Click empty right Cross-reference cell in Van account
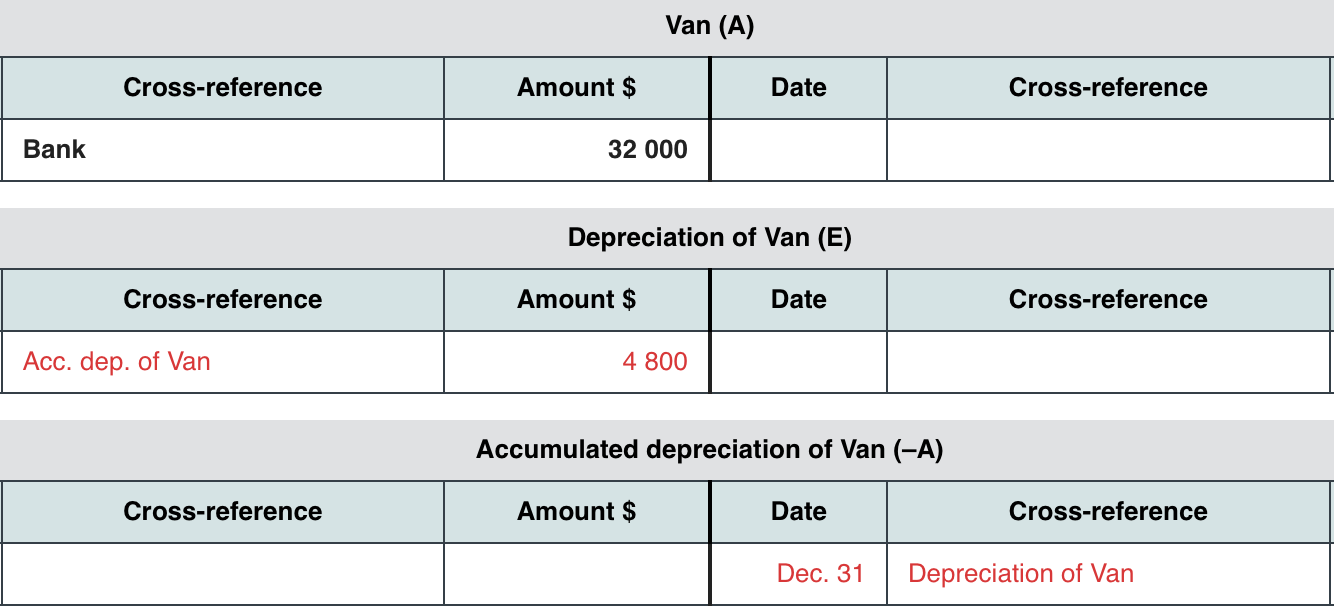The width and height of the screenshot is (1334, 606). click(x=1108, y=150)
